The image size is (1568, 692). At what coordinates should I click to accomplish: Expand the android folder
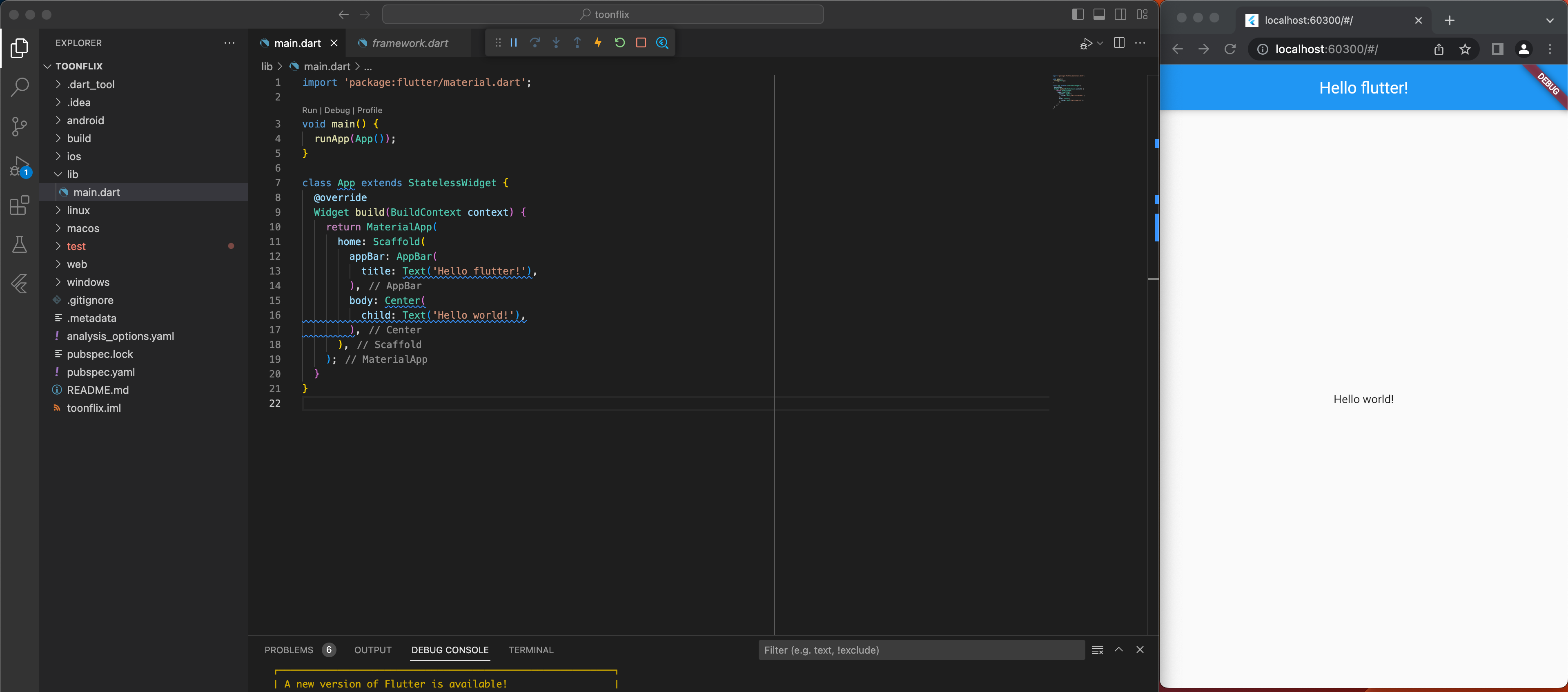(85, 121)
